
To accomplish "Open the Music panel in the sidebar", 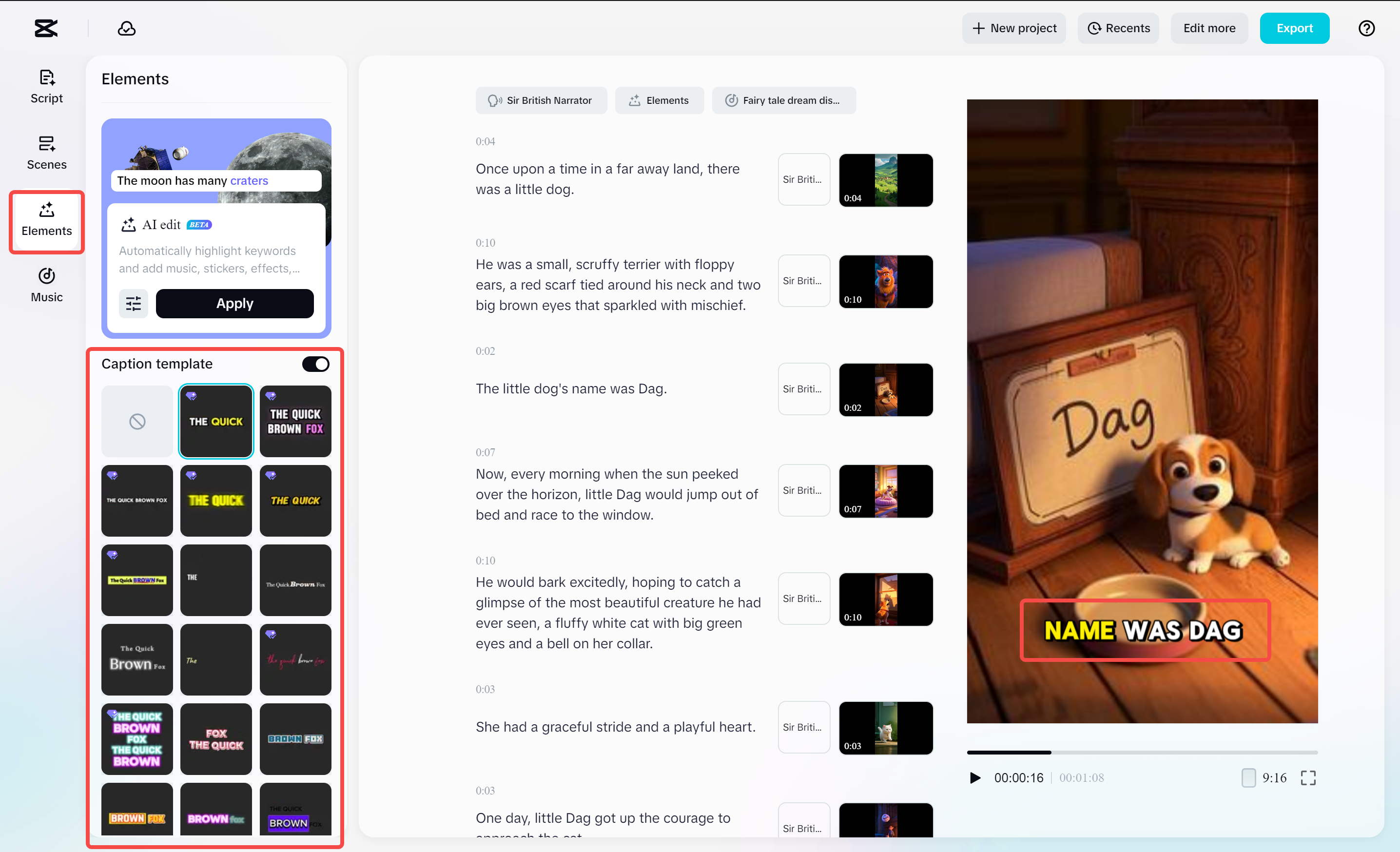I will pos(46,285).
